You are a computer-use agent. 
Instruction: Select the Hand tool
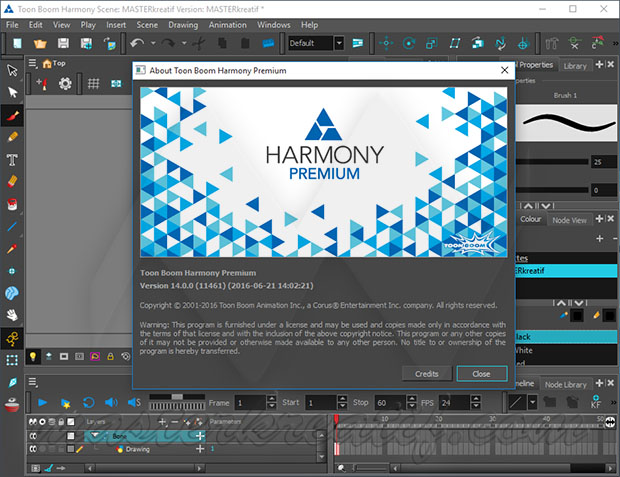point(12,315)
